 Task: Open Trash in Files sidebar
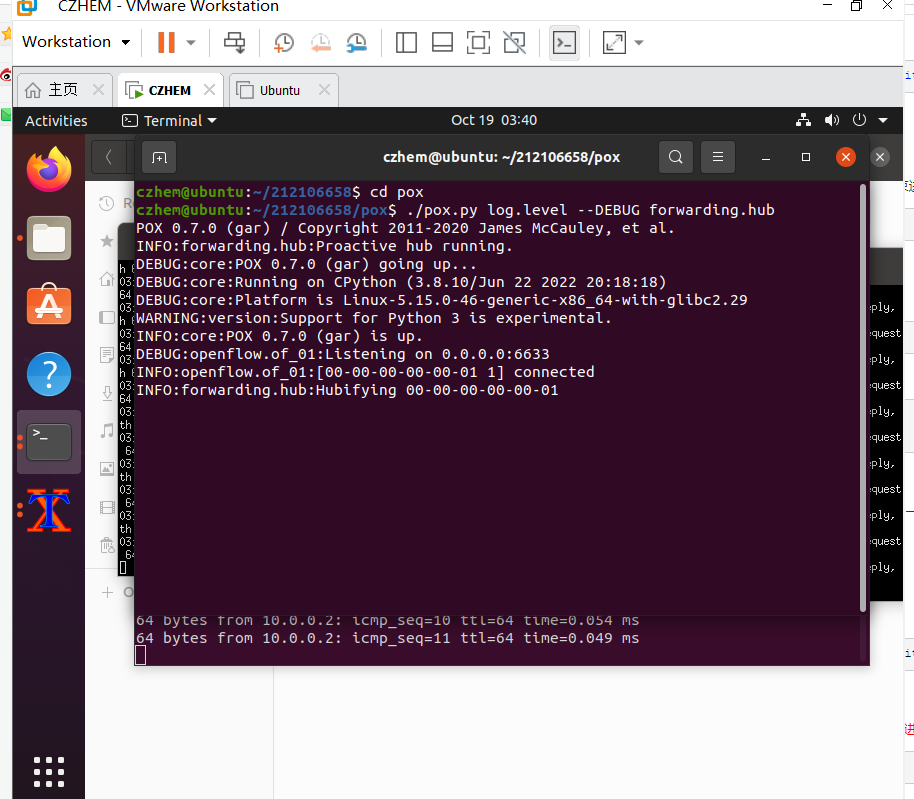tap(107, 545)
